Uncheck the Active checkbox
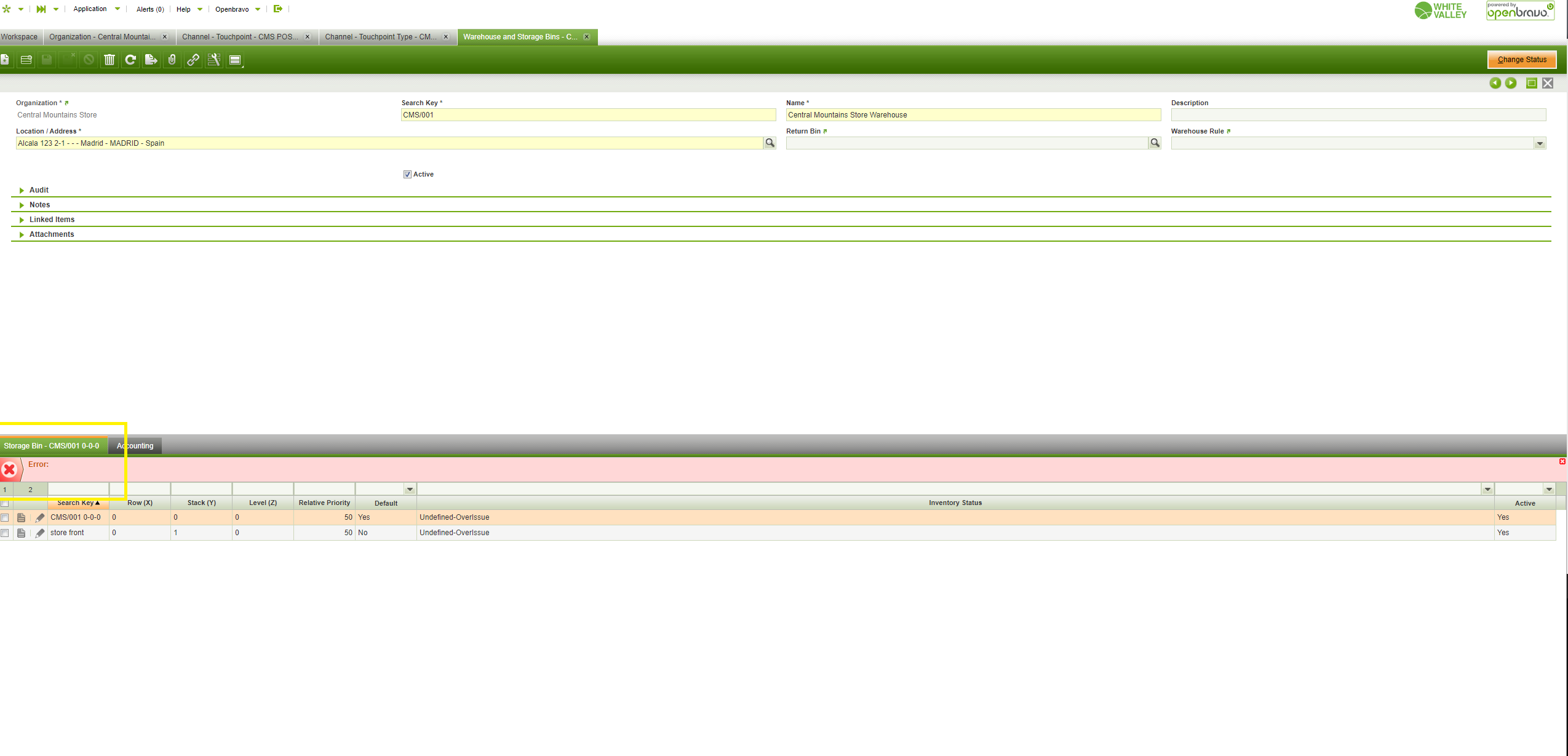The height and width of the screenshot is (756, 1568). tap(407, 175)
